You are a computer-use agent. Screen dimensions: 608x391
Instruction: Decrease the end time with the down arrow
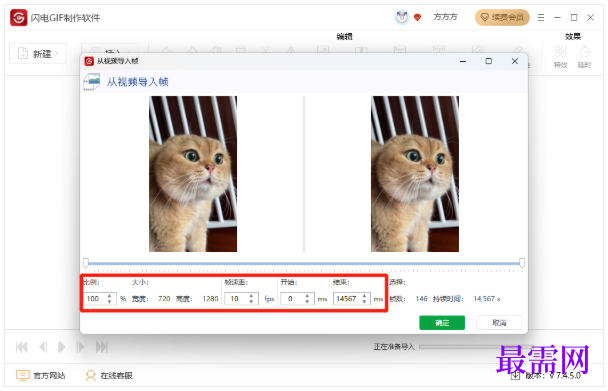point(364,301)
